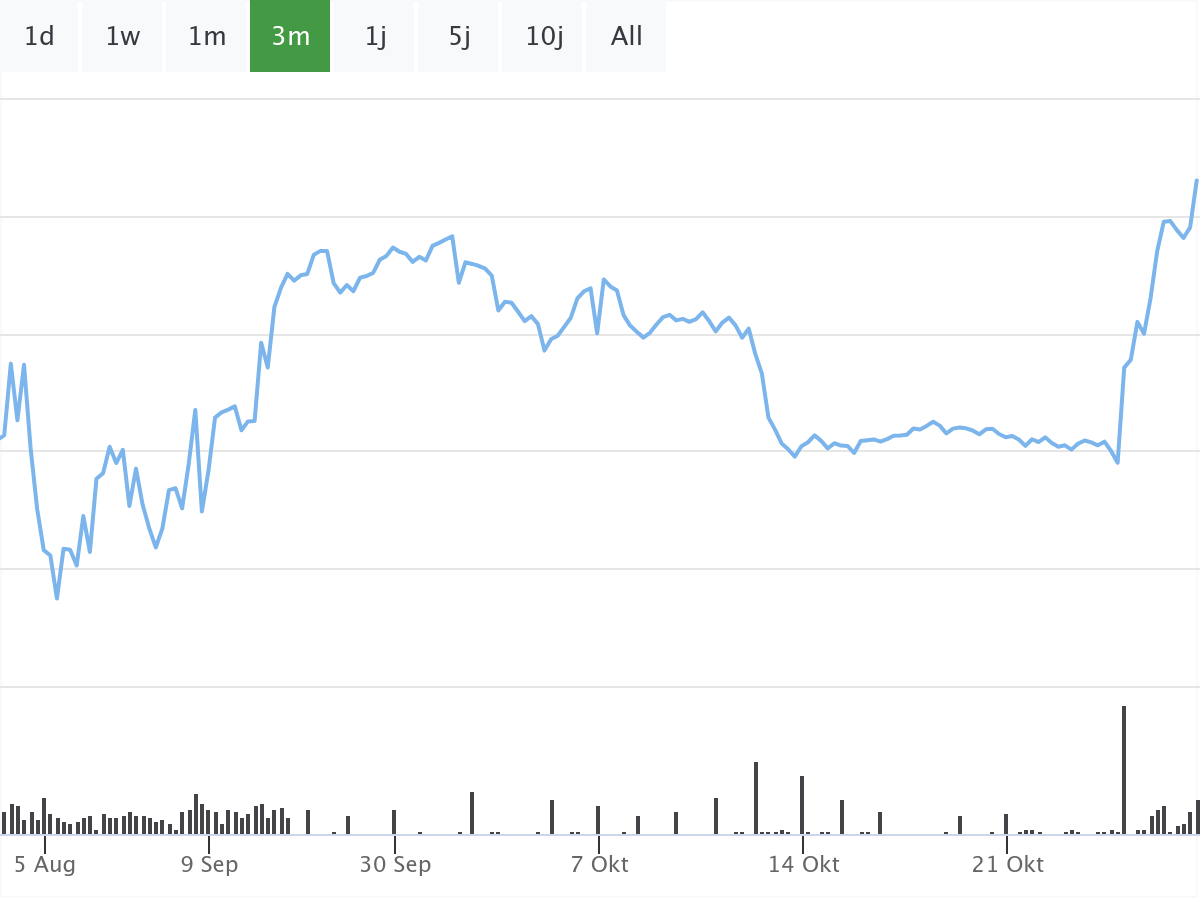Viewport: 1200px width, 900px height.
Task: Show the All time range
Action: click(627, 37)
